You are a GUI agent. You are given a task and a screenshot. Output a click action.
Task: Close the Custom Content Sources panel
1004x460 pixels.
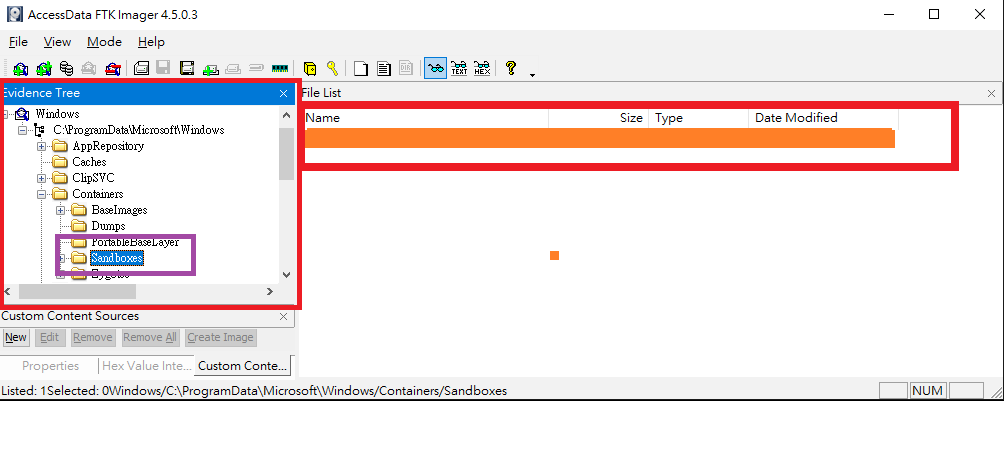pos(284,316)
